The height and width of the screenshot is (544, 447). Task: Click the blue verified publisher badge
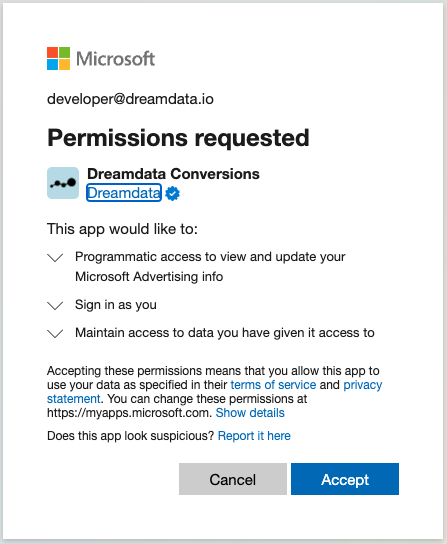pyautogui.click(x=172, y=193)
